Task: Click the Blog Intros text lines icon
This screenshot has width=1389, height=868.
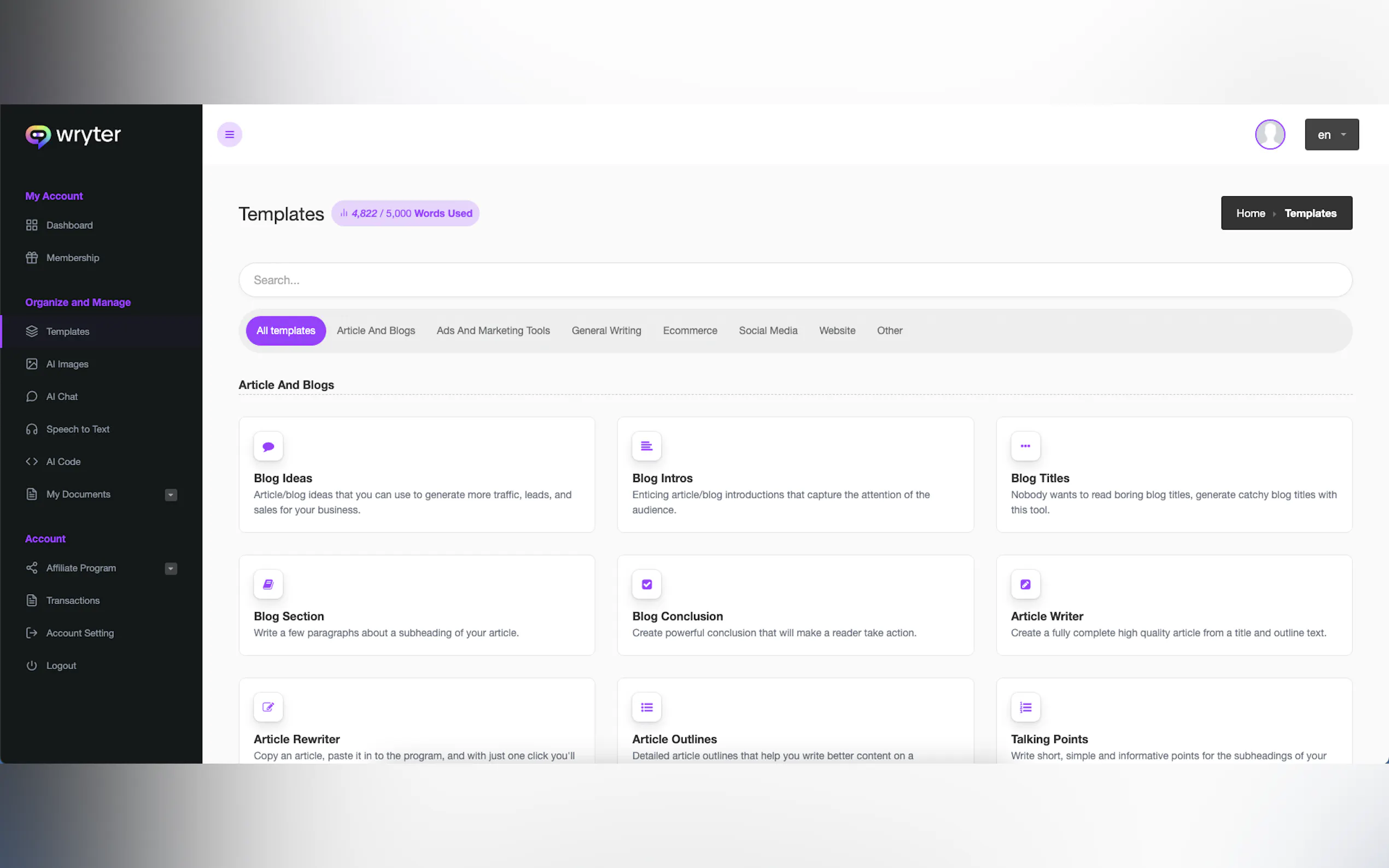Action: pos(646,446)
